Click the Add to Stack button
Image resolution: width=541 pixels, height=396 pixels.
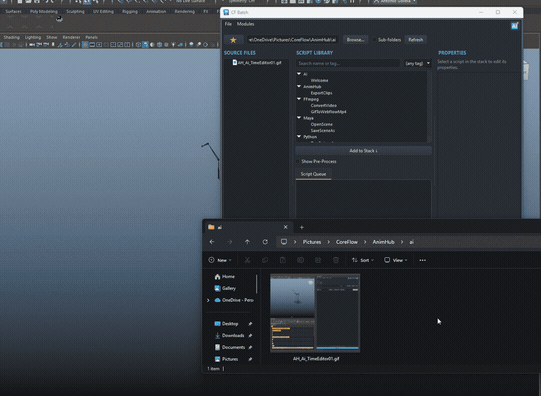point(363,151)
